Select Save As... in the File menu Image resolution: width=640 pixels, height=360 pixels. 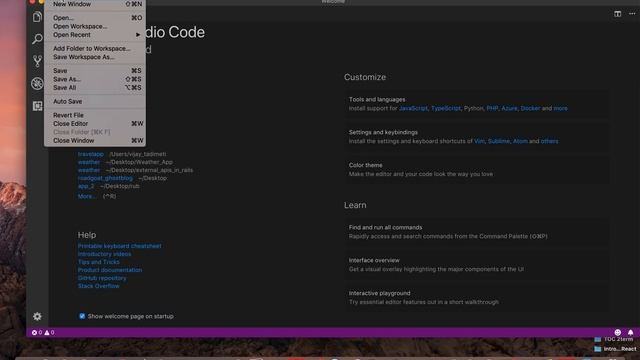pos(95,79)
